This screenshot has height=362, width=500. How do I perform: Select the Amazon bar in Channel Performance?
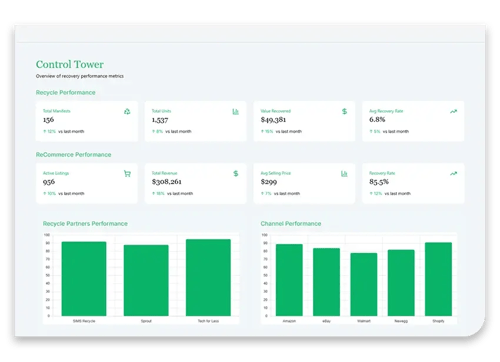pos(289,280)
